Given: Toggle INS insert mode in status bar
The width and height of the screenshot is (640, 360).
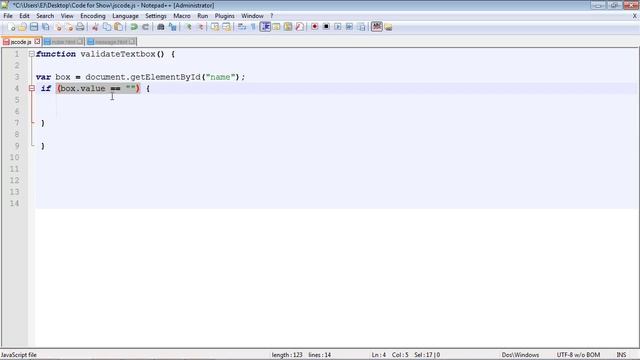Looking at the screenshot, I should click(621, 355).
